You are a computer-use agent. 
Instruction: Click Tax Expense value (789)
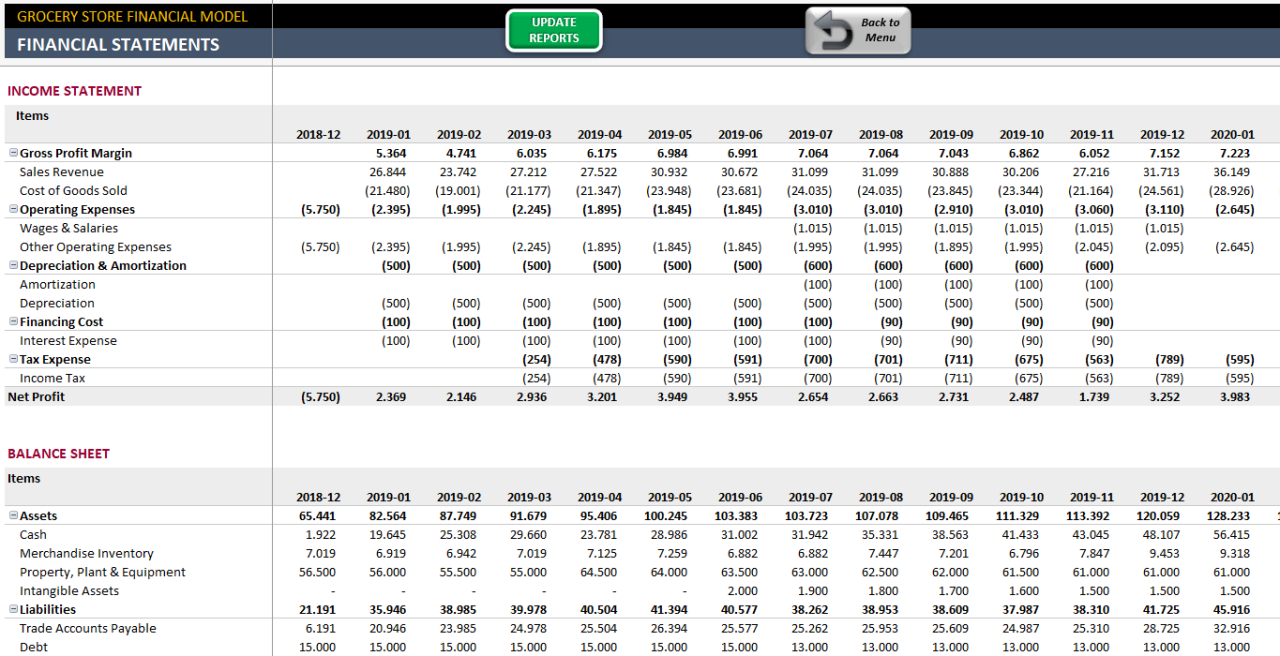(1169, 359)
